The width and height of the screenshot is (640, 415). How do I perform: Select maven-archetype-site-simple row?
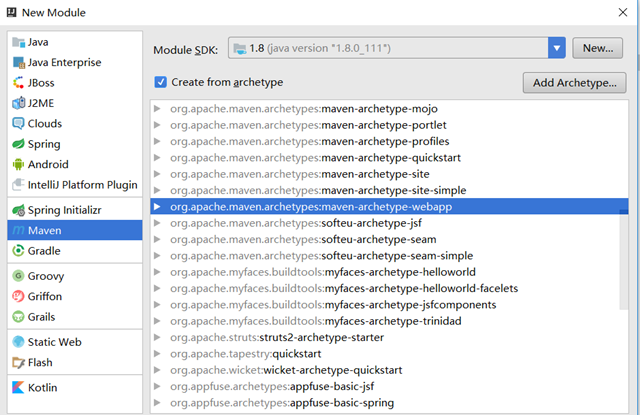click(x=389, y=191)
